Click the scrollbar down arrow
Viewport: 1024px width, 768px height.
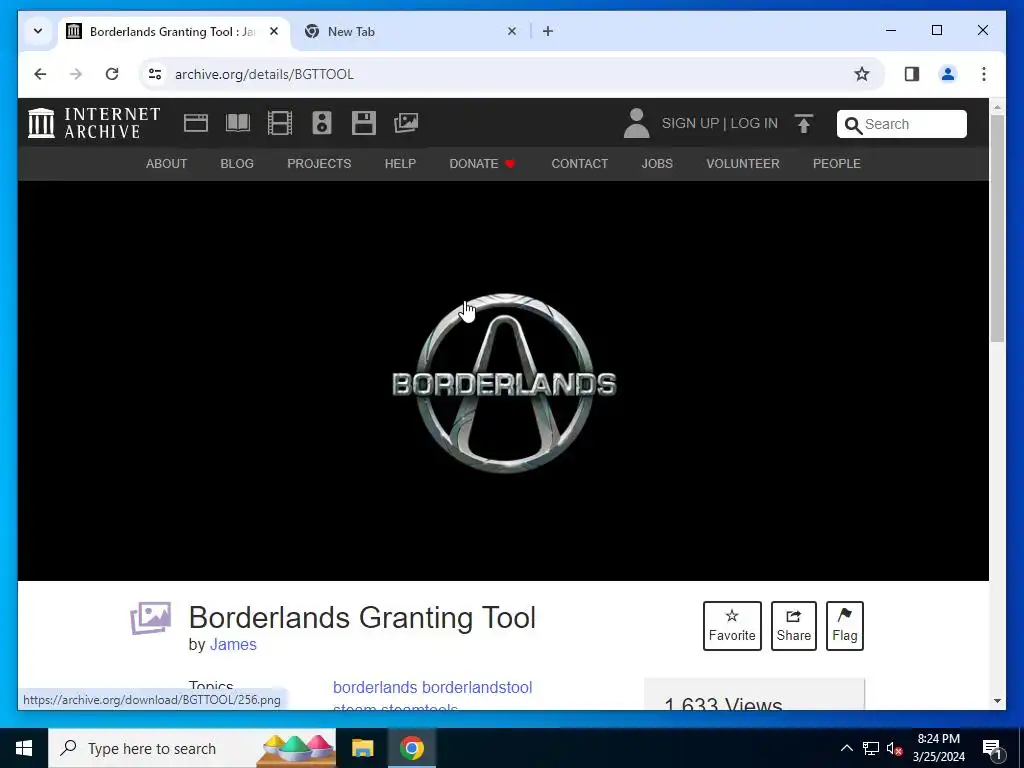[x=997, y=701]
